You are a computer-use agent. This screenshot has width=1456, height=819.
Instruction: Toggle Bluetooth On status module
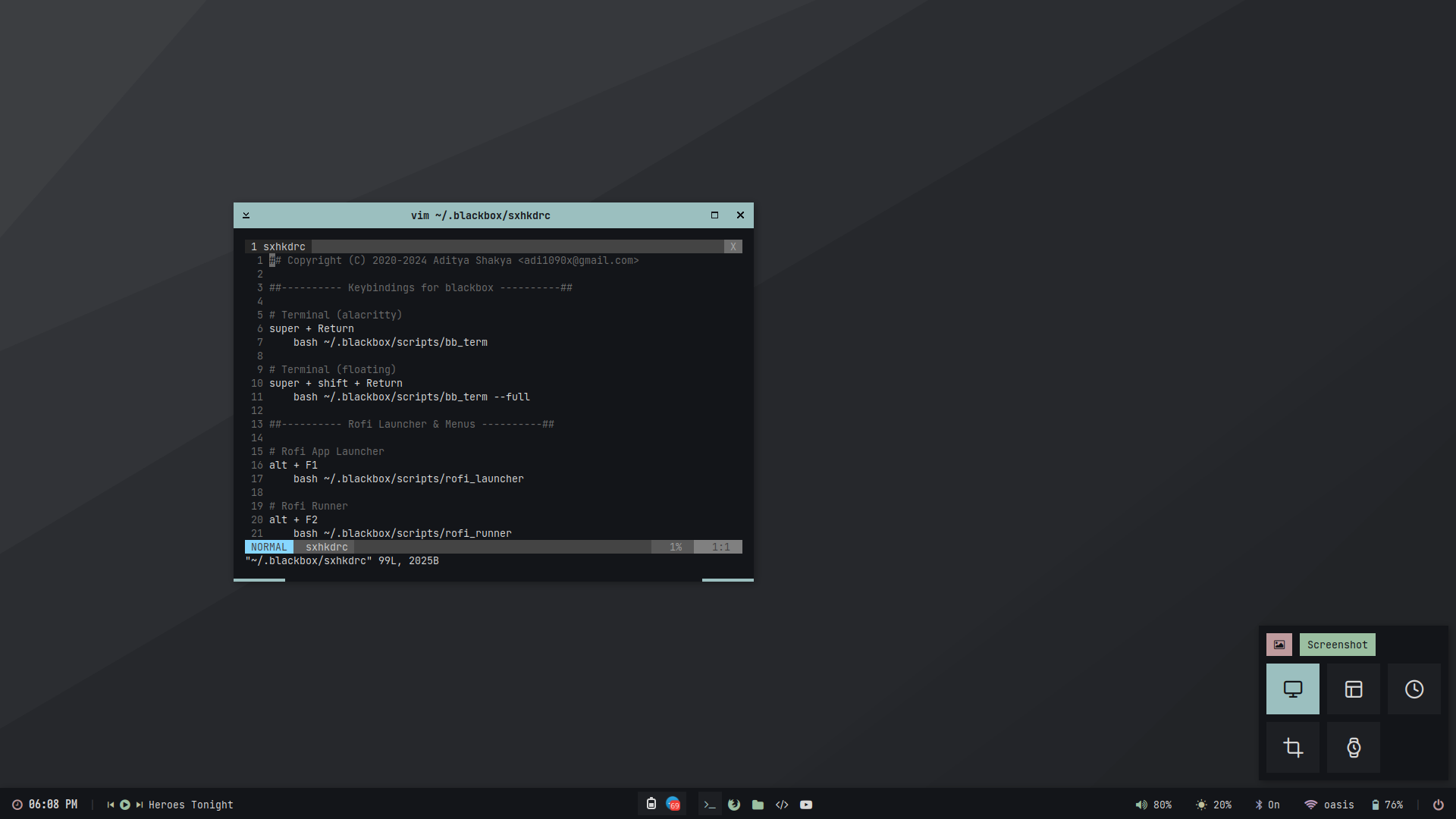tap(1266, 805)
